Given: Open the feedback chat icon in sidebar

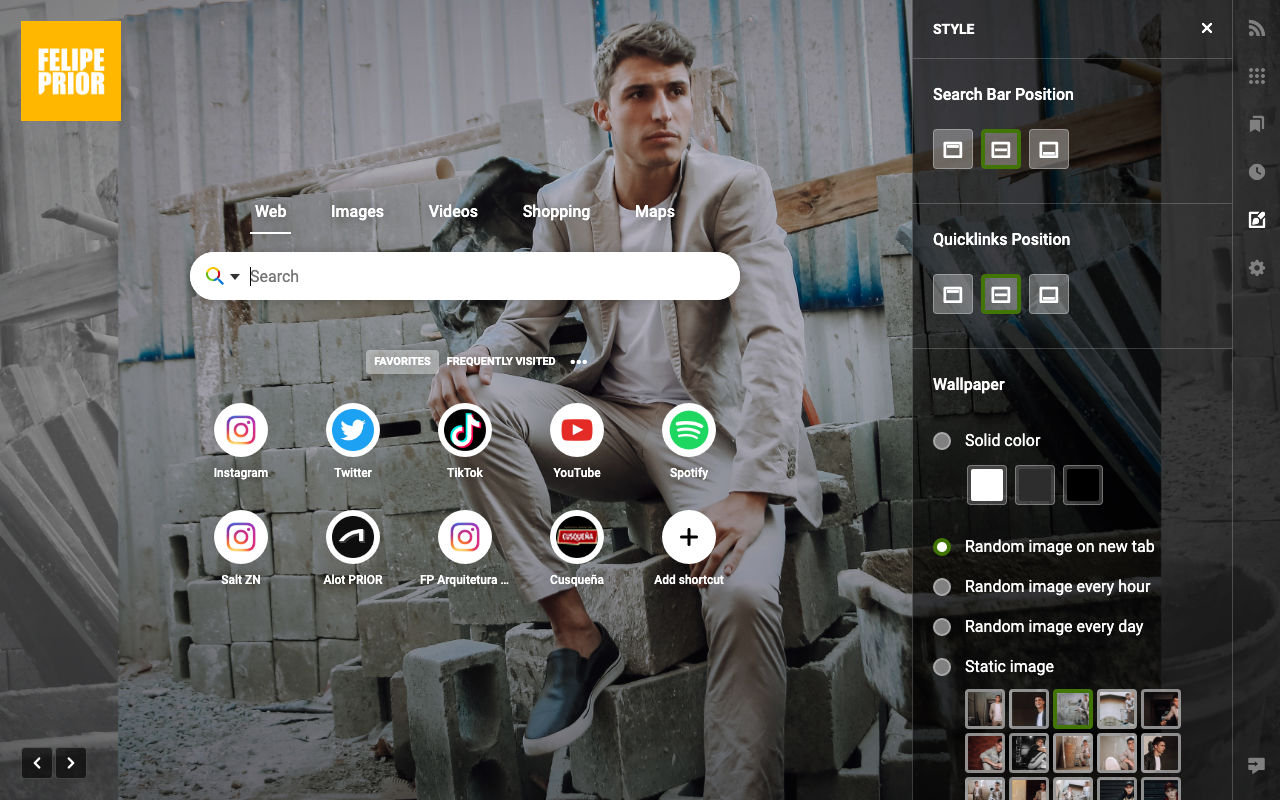Looking at the screenshot, I should (1257, 766).
